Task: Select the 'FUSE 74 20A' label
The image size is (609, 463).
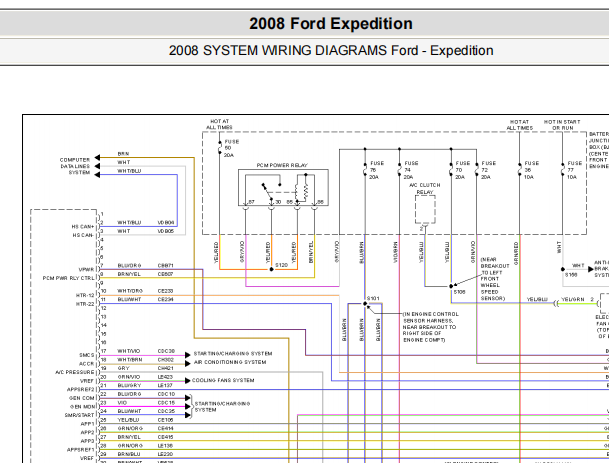Action: coord(411,170)
